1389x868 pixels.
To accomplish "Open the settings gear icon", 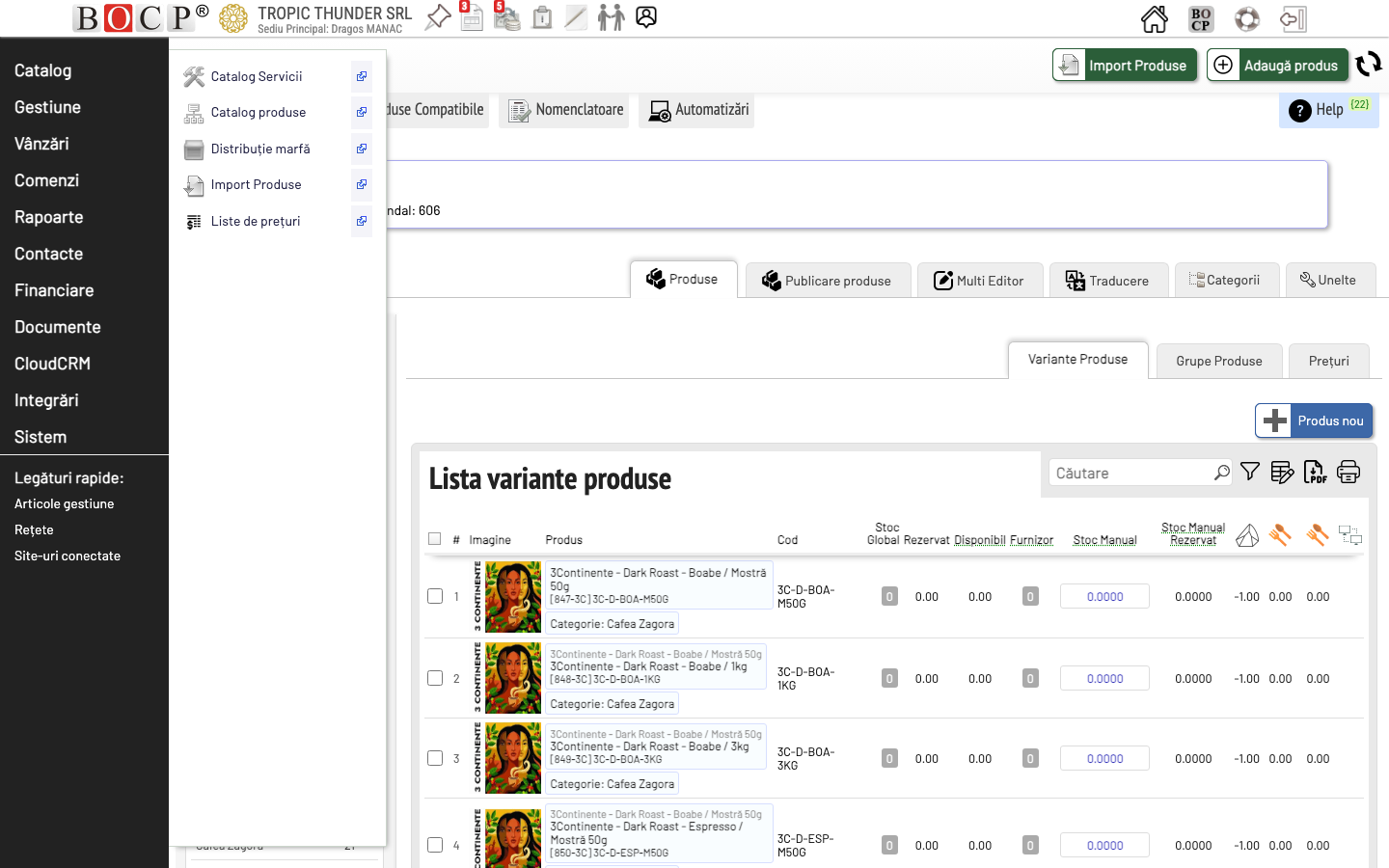I will [x=1247, y=17].
